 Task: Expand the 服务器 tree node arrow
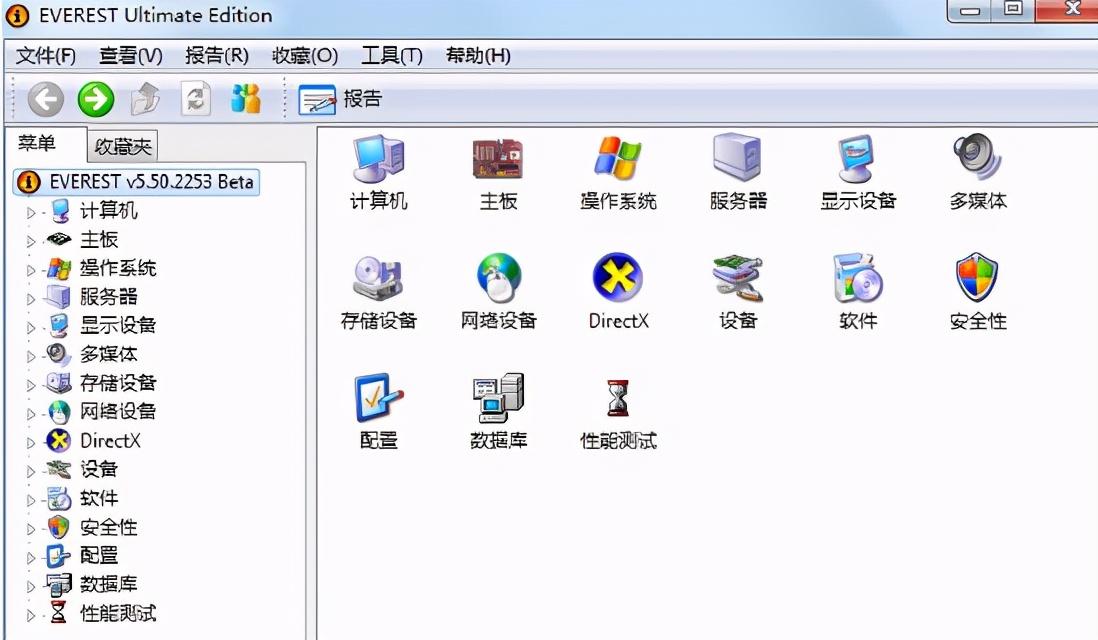coord(30,298)
